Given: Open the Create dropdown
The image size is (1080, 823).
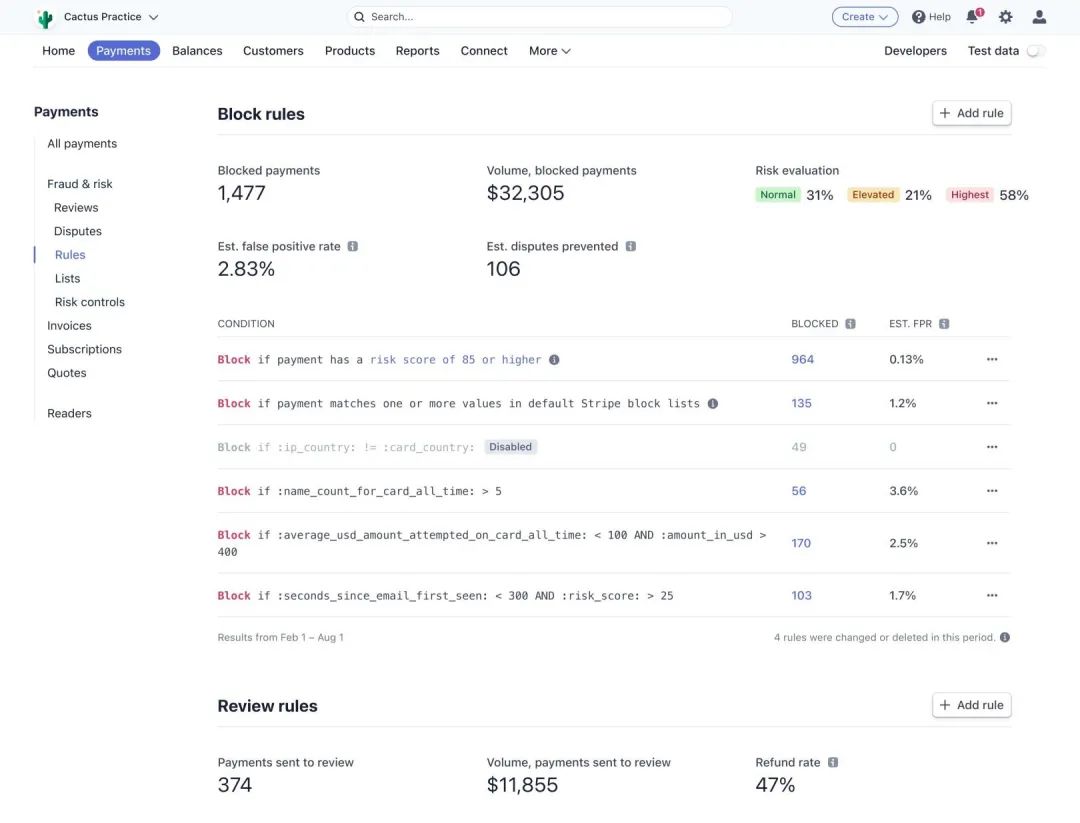Looking at the screenshot, I should pos(864,16).
